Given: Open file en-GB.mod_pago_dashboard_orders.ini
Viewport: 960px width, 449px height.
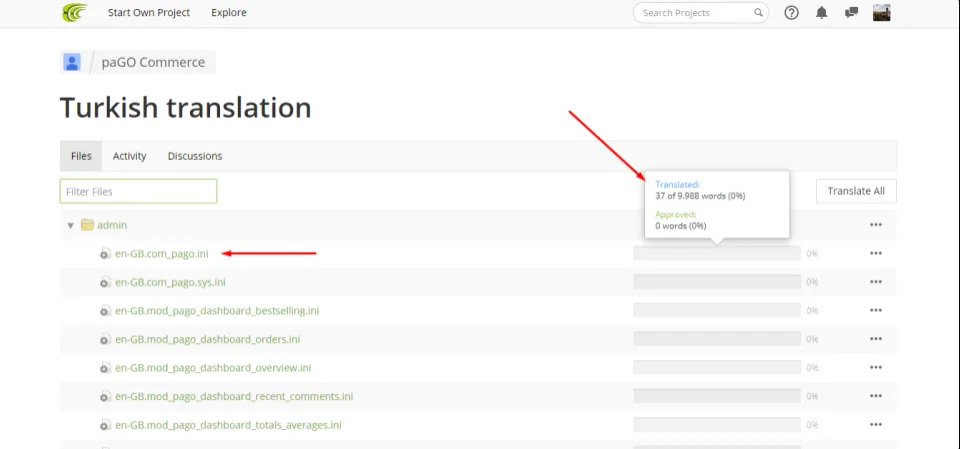Looking at the screenshot, I should (208, 339).
